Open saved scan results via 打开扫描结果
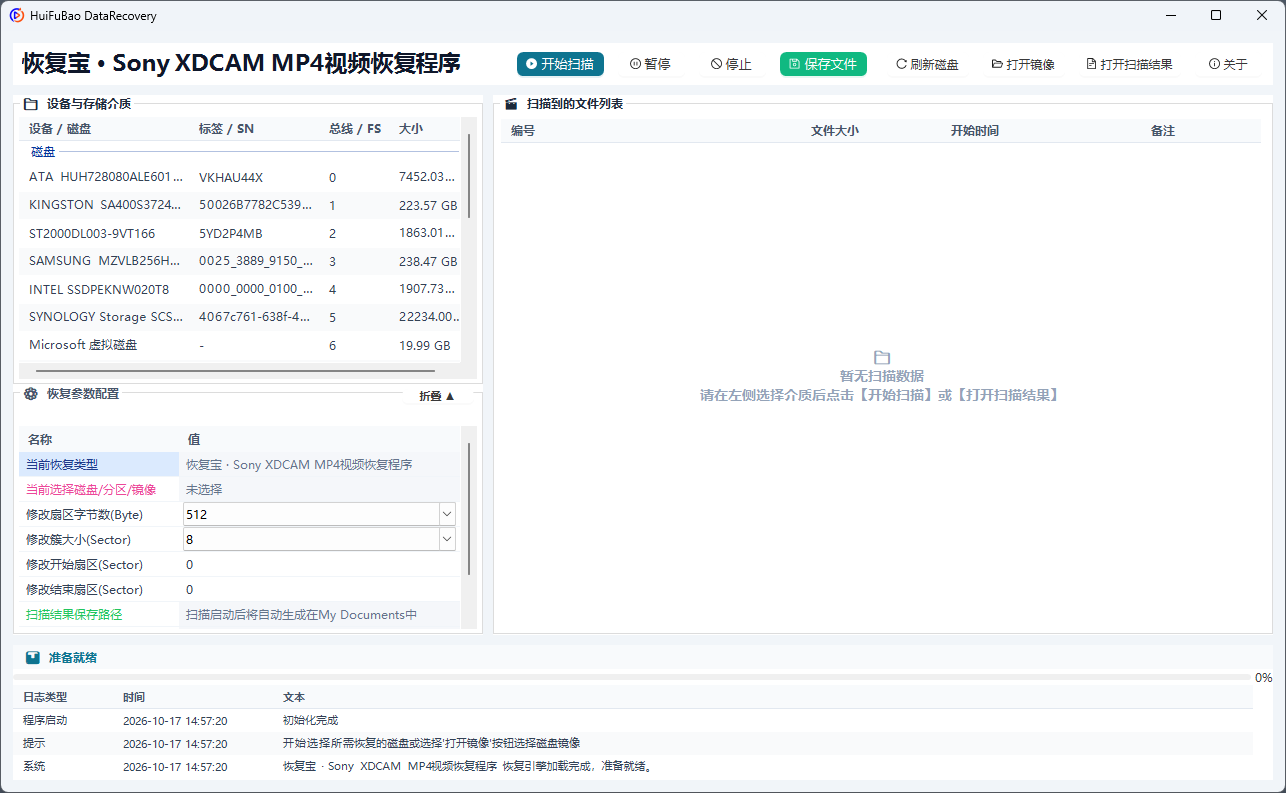 pos(1129,64)
